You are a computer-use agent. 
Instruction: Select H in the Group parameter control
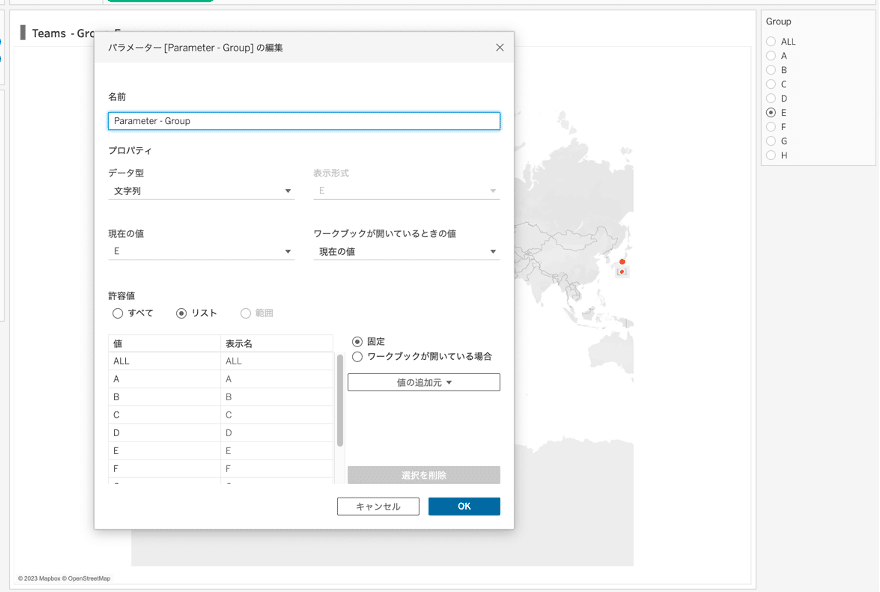(771, 155)
